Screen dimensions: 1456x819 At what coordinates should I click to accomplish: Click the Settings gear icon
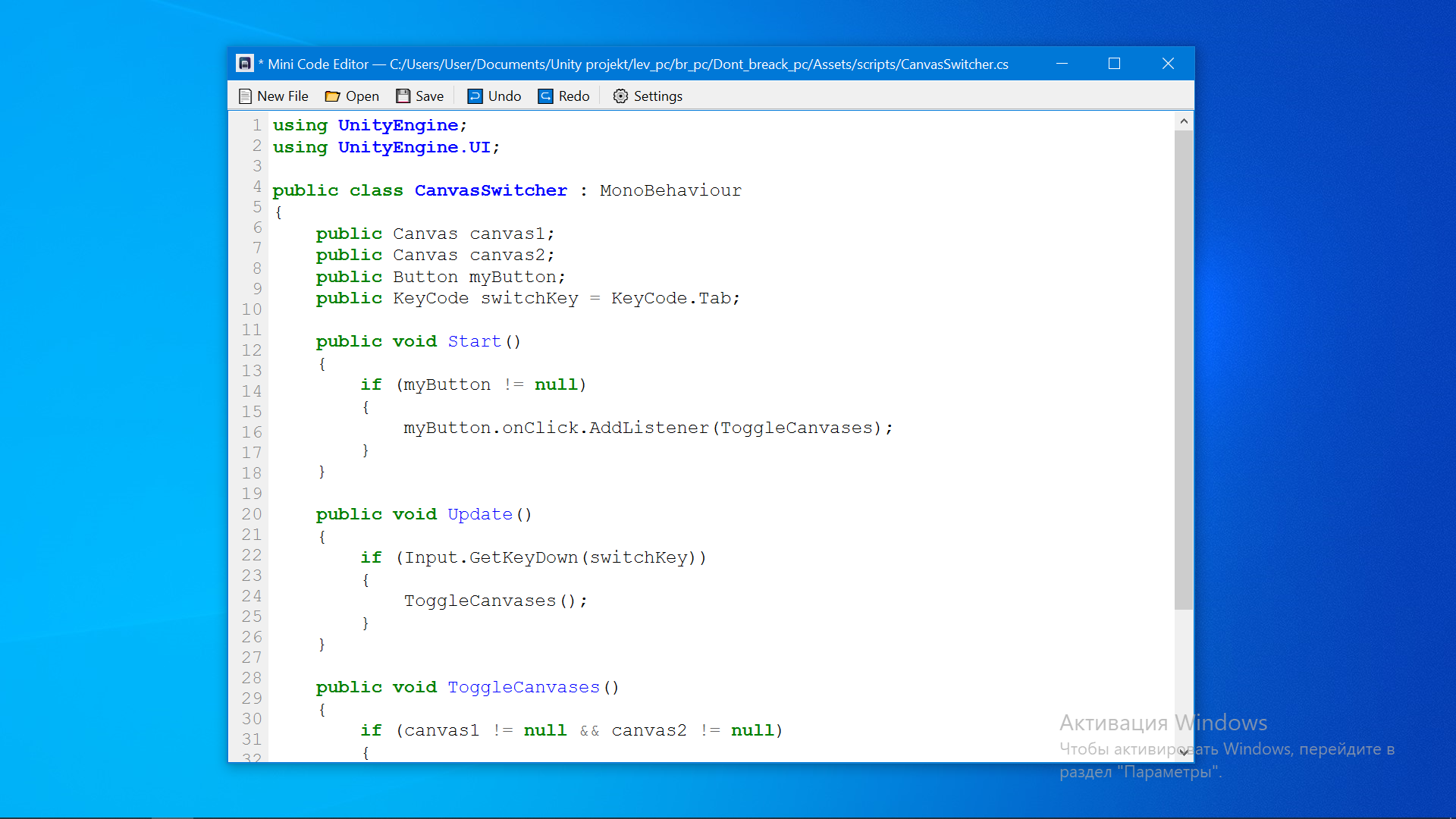pyautogui.click(x=620, y=96)
